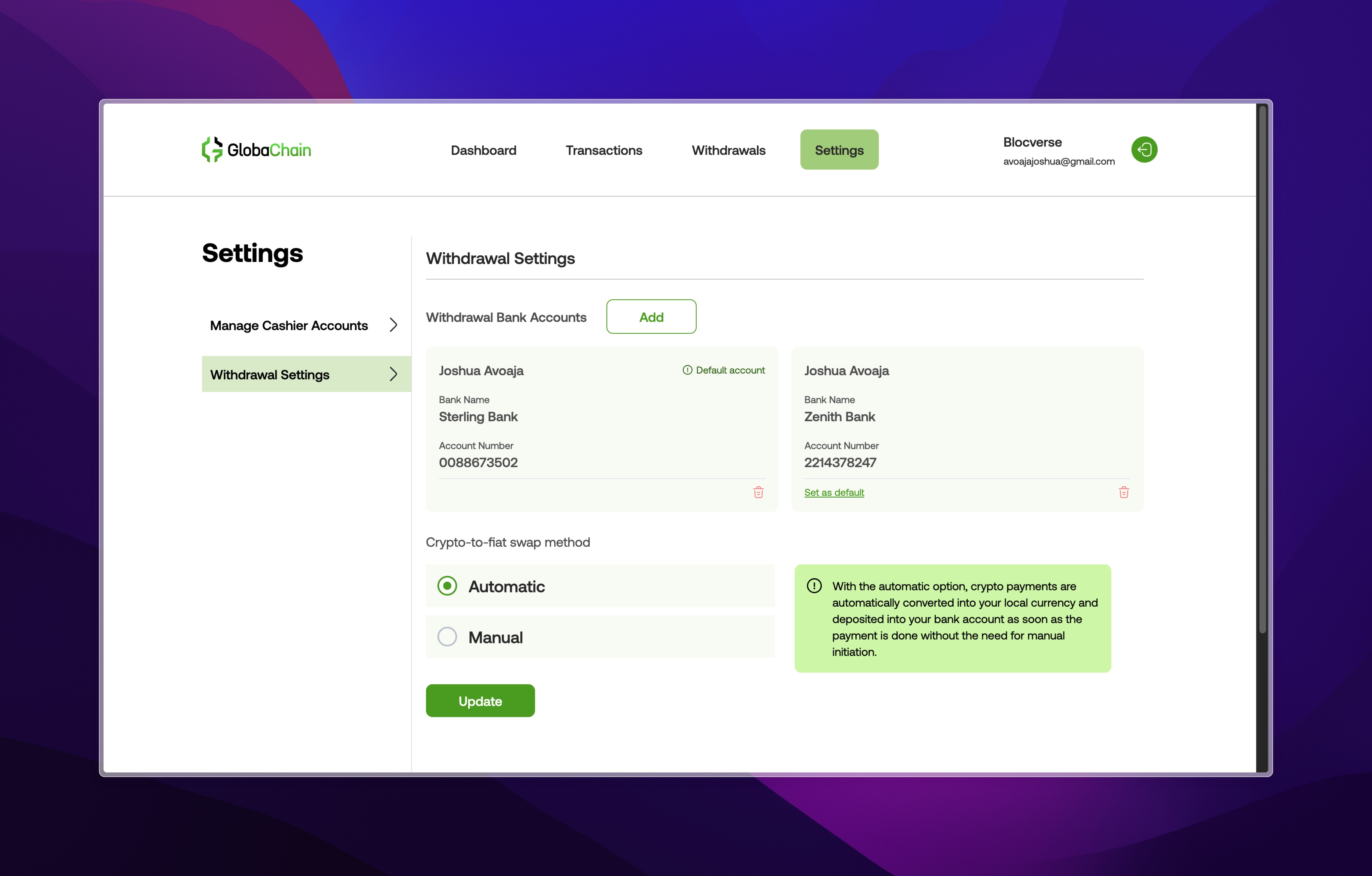Expand Manage Cashier Accounts chevron
This screenshot has width=1372, height=876.
(x=393, y=325)
